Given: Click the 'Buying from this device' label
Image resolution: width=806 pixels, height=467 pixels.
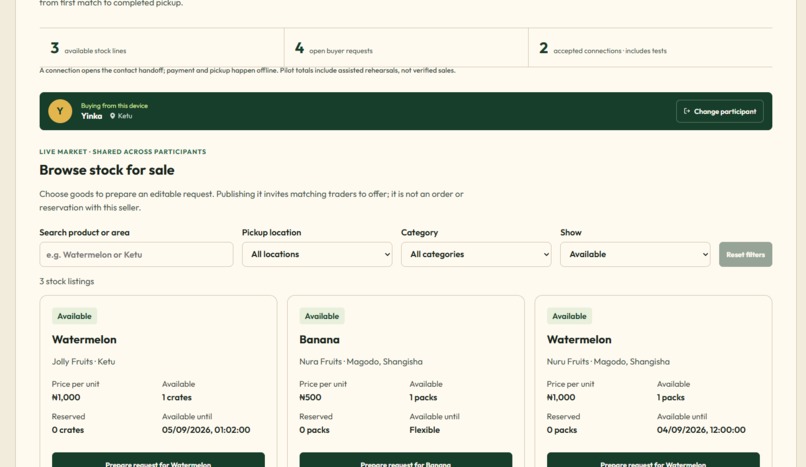Looking at the screenshot, I should point(114,106).
